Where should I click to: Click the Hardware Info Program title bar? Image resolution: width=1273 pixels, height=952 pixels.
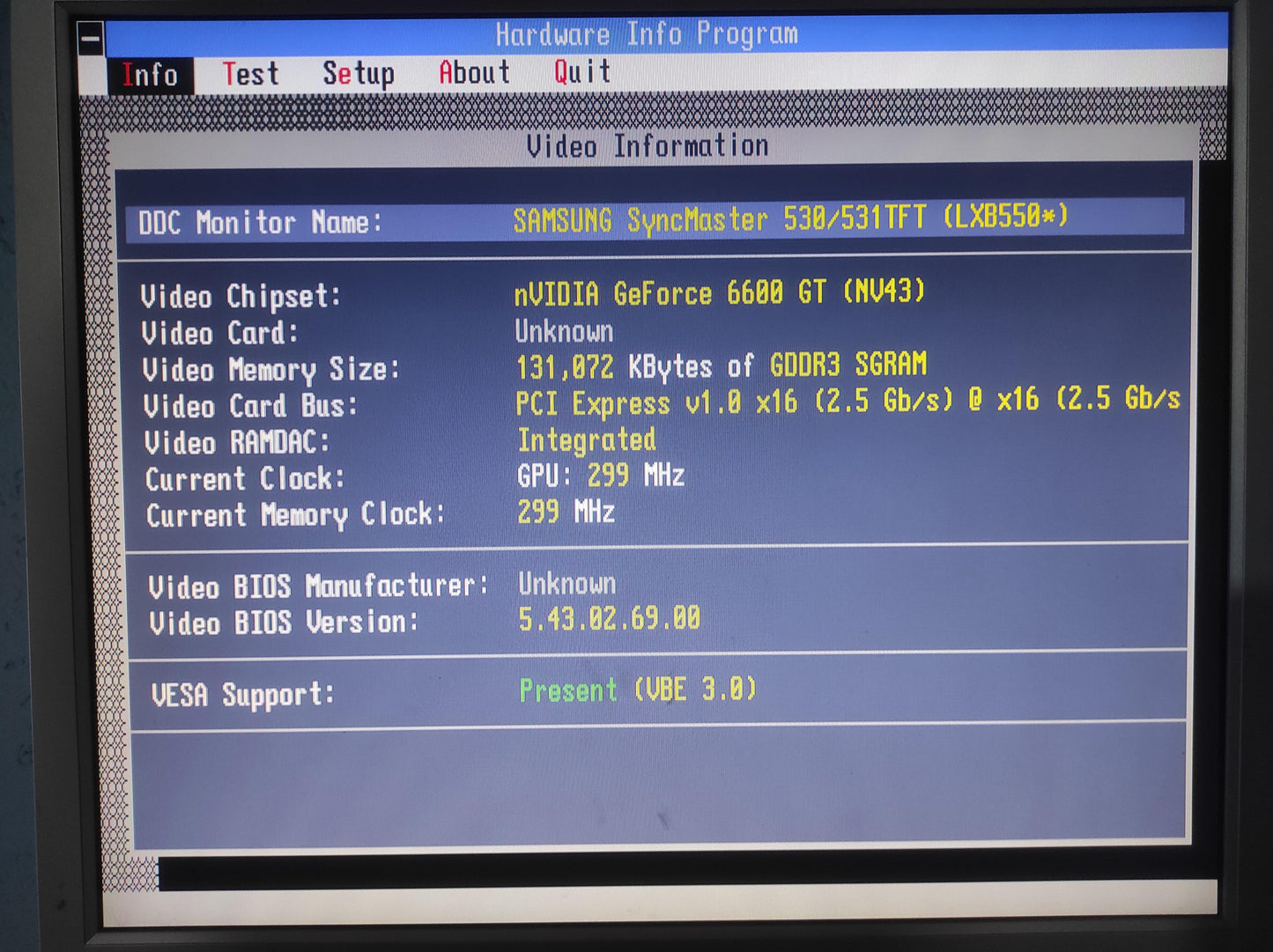pyautogui.click(x=647, y=34)
